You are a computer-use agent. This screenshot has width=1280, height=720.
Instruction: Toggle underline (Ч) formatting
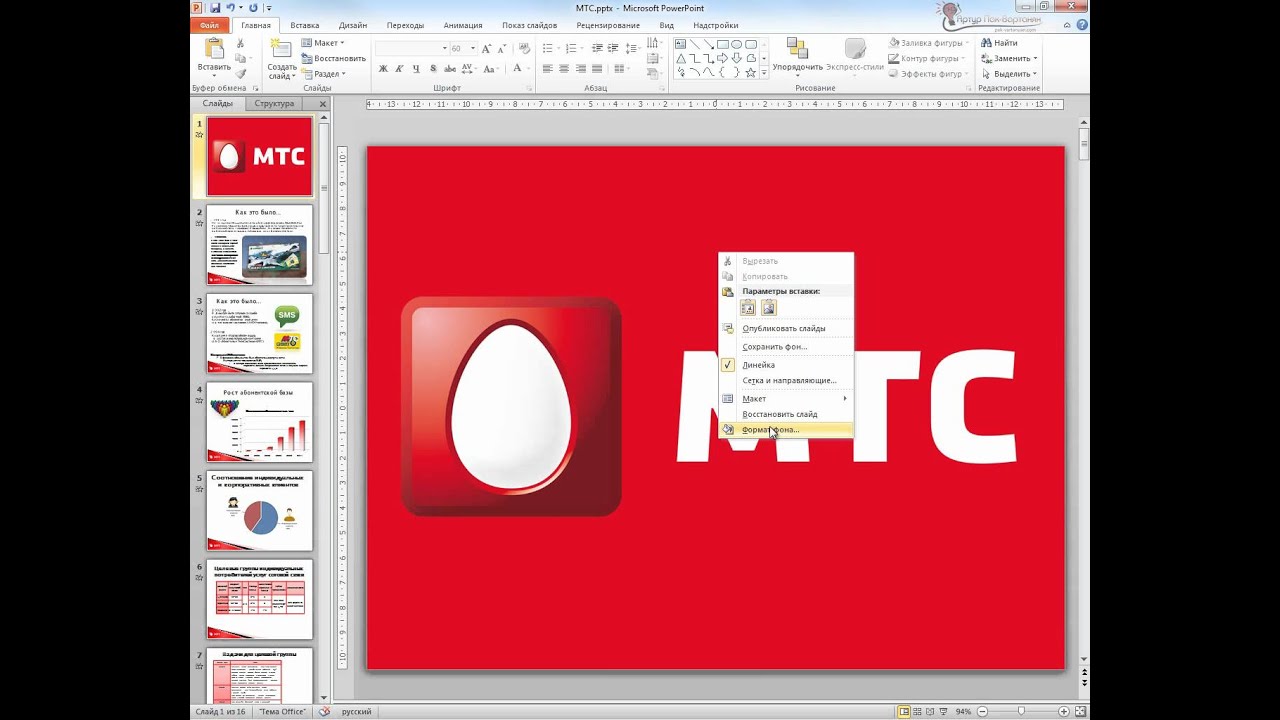415,69
